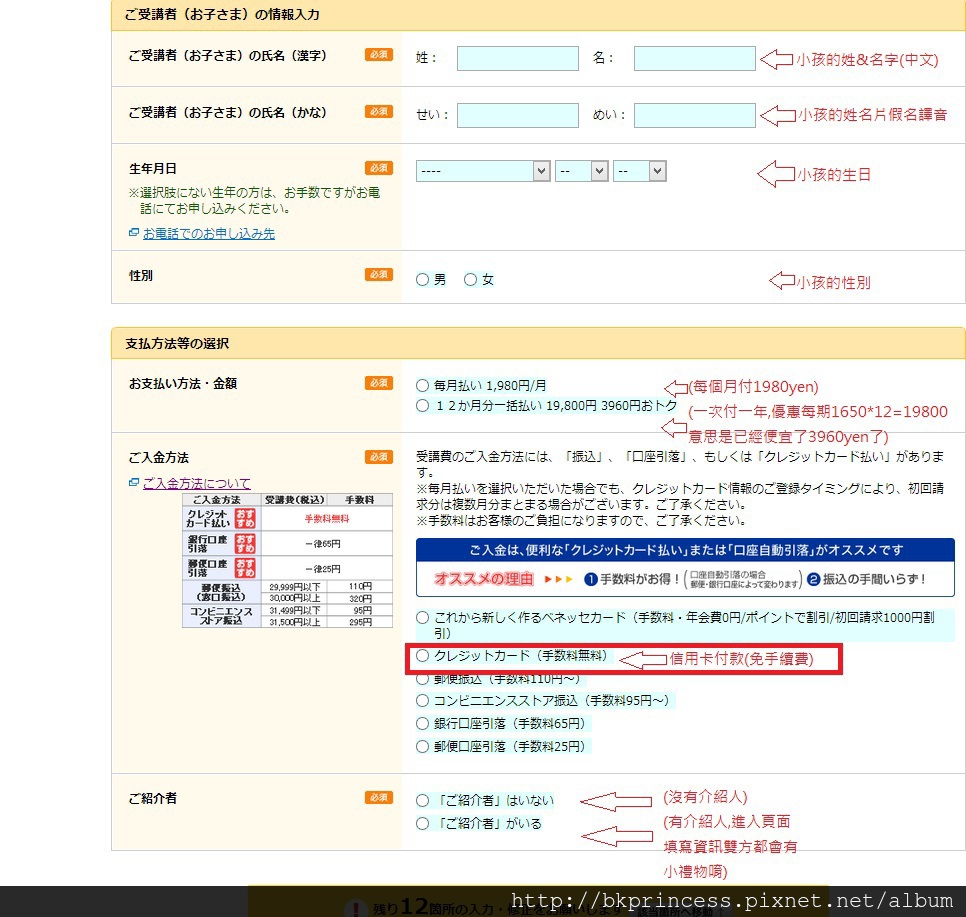Image resolution: width=966 pixels, height=917 pixels.
Task: Choose 毎月払い 1,980円/月 payment option
Action: click(422, 386)
